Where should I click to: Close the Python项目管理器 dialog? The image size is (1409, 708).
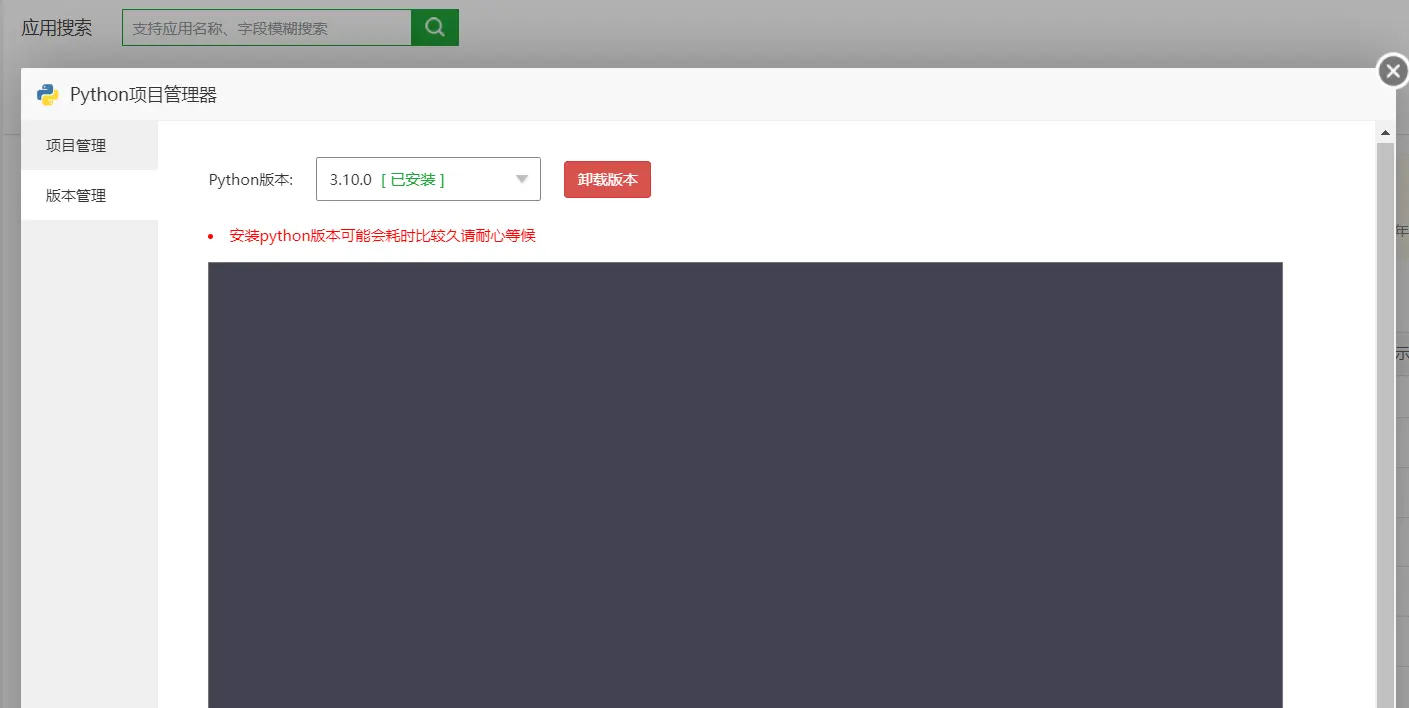1392,71
